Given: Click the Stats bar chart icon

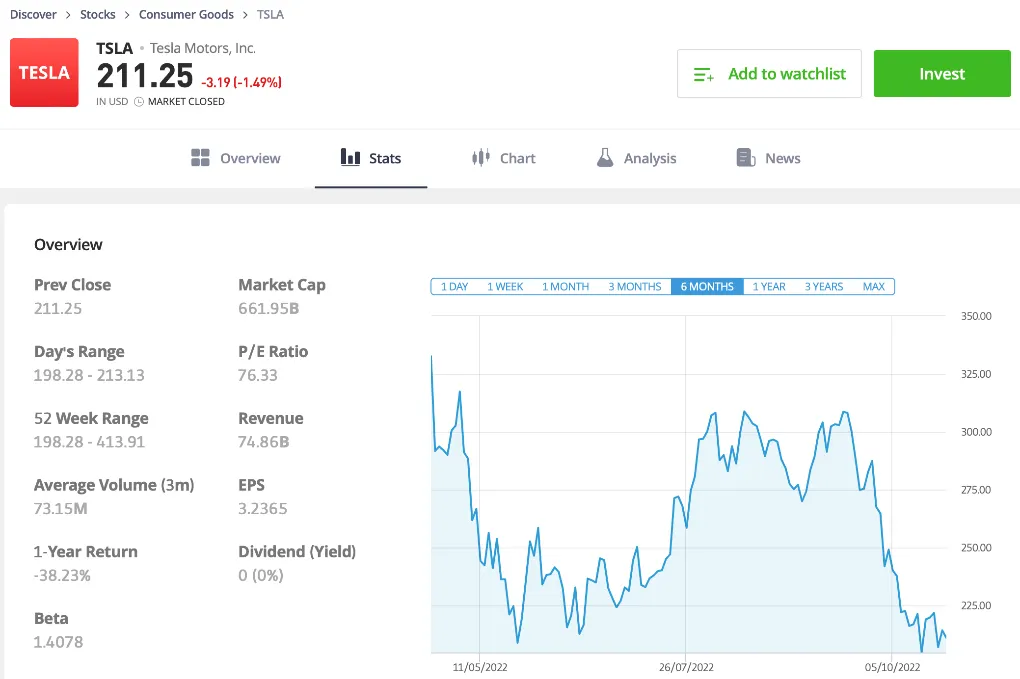Looking at the screenshot, I should tap(350, 157).
